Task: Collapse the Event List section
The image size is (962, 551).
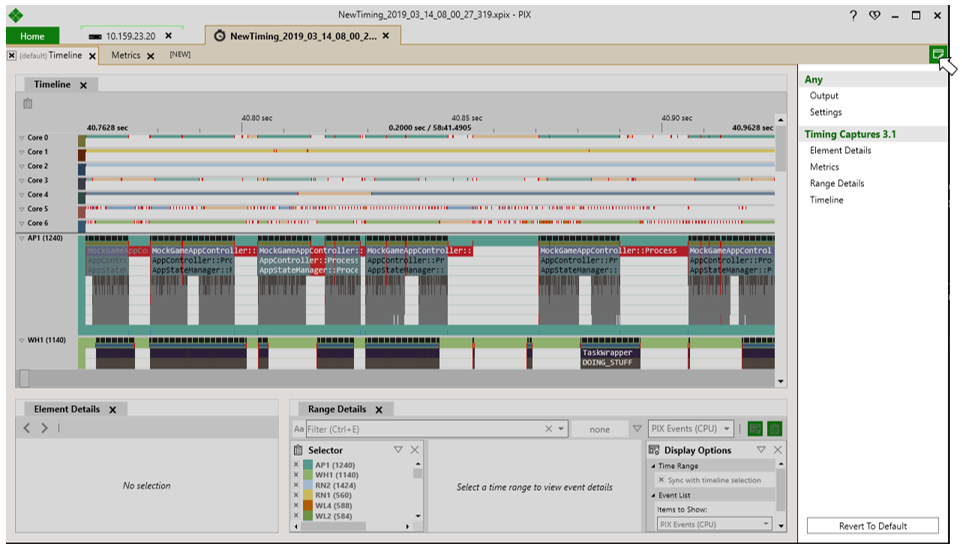Action: (653, 495)
